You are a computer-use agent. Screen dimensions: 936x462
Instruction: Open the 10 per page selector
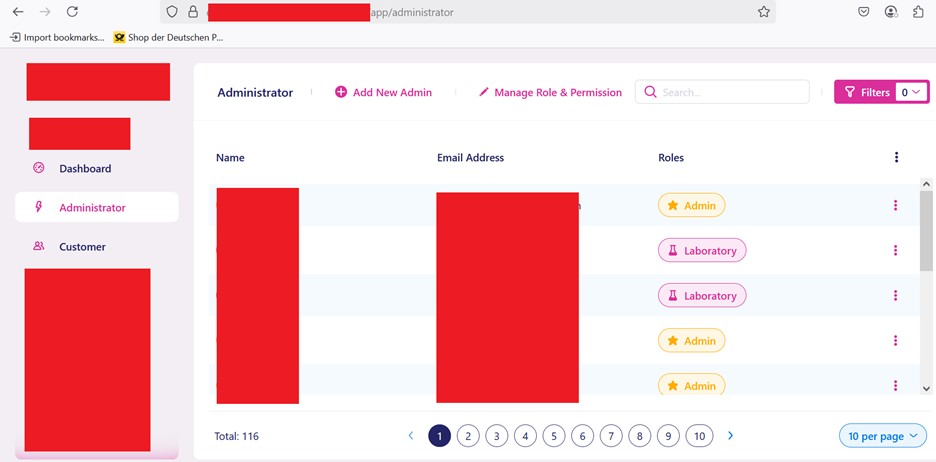pyautogui.click(x=883, y=436)
